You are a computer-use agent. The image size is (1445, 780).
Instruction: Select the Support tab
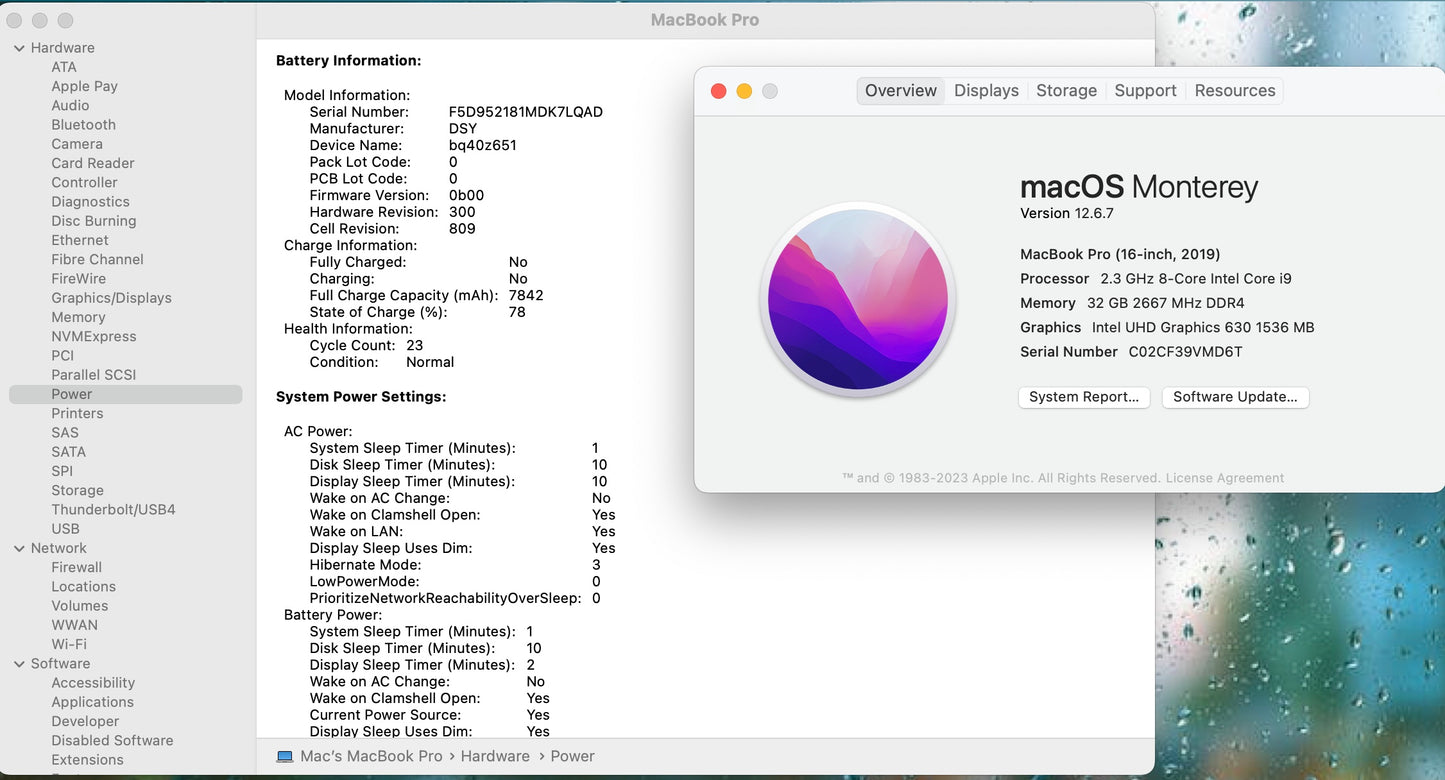[1145, 91]
